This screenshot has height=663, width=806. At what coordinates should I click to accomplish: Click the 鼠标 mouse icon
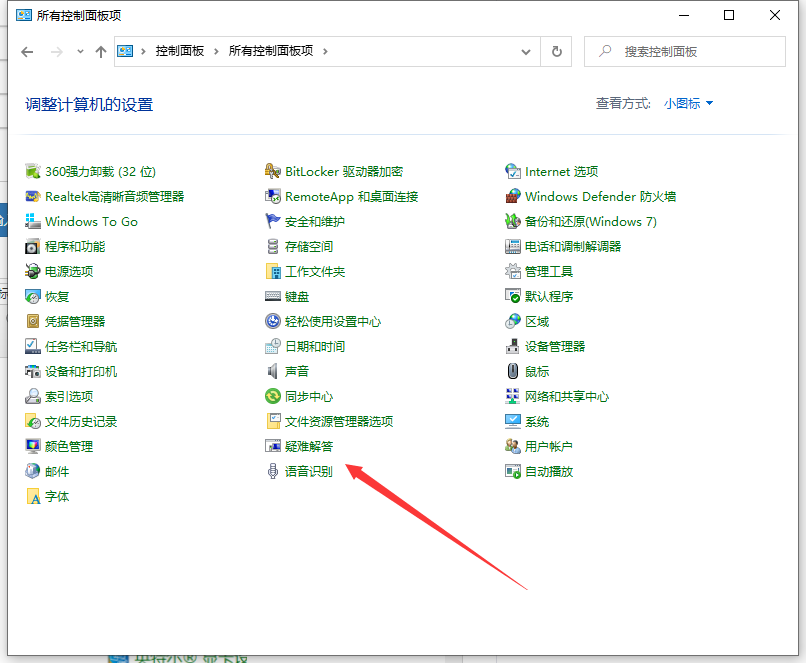click(x=513, y=371)
